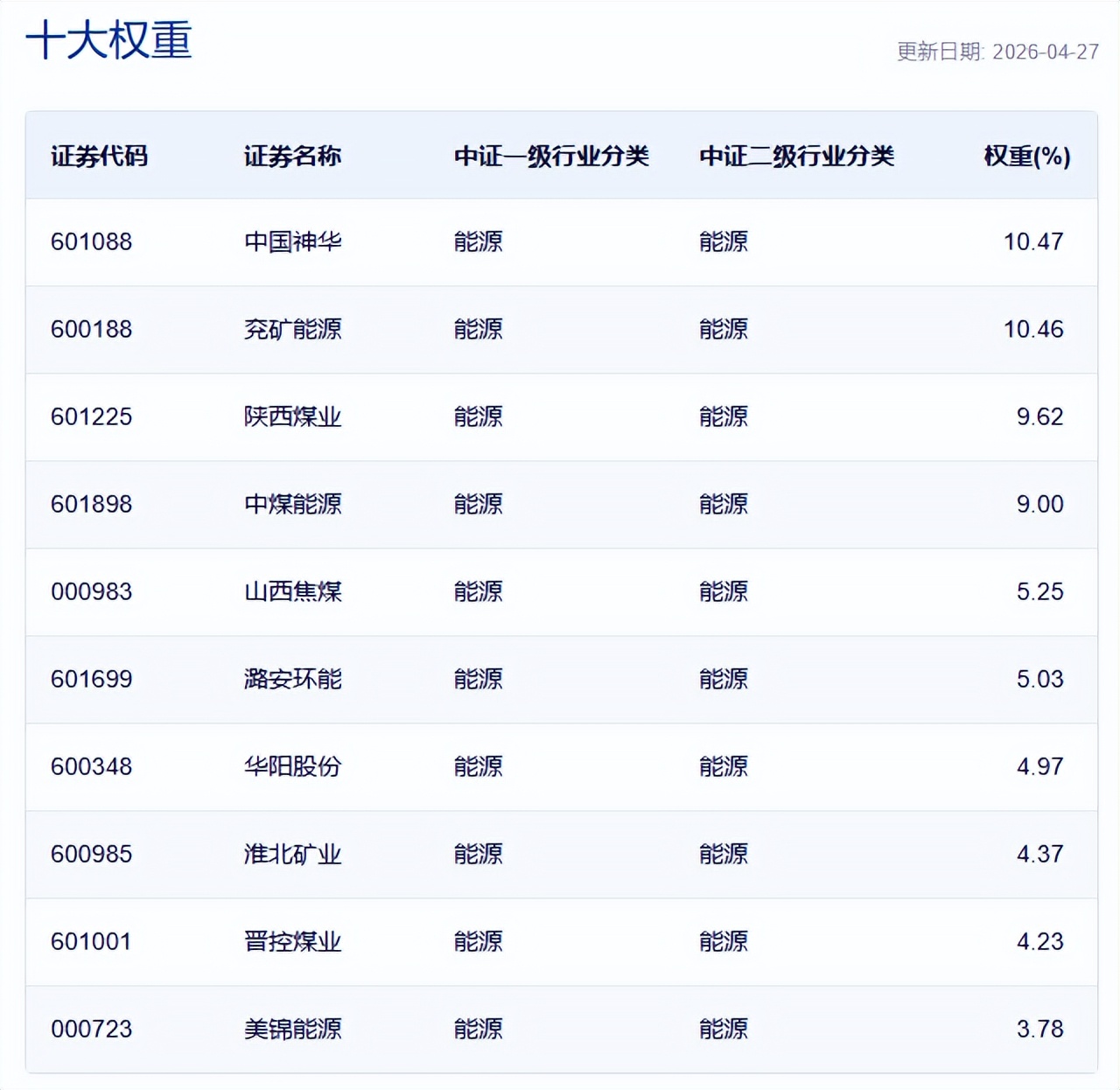Click the 权重(%) column header

pos(1026,157)
